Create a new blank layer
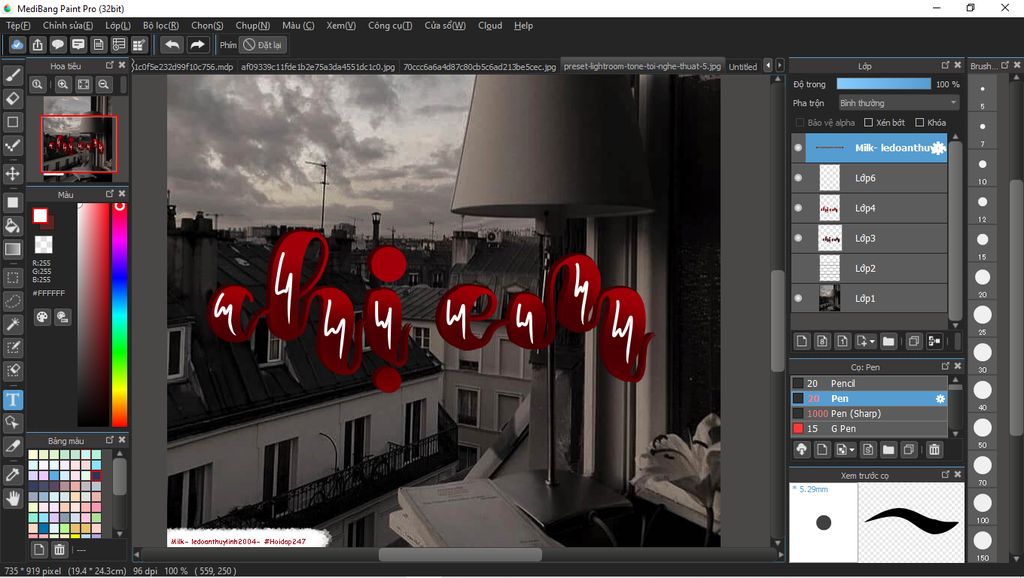 click(x=802, y=341)
